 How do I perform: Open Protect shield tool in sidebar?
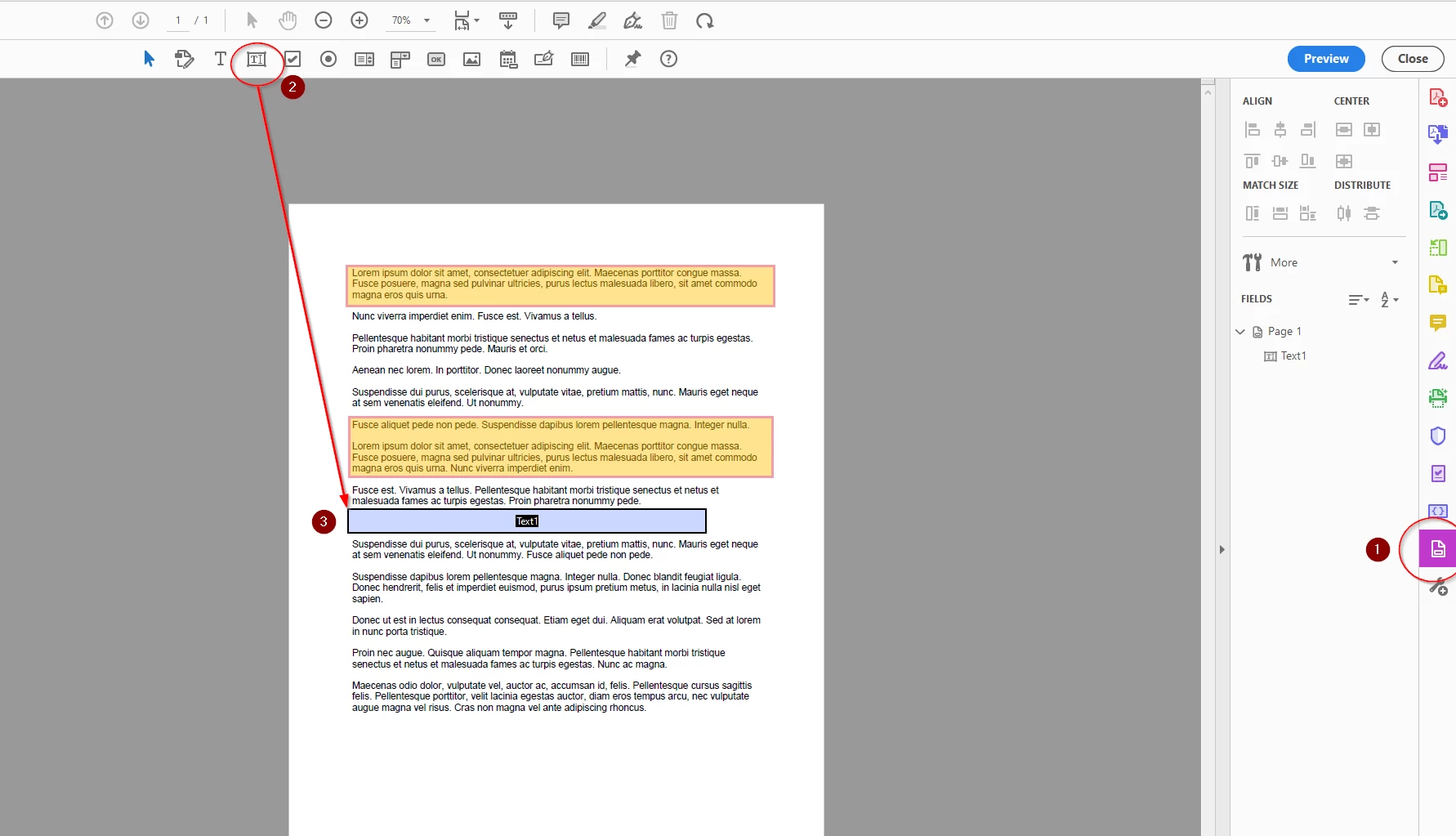coord(1438,436)
